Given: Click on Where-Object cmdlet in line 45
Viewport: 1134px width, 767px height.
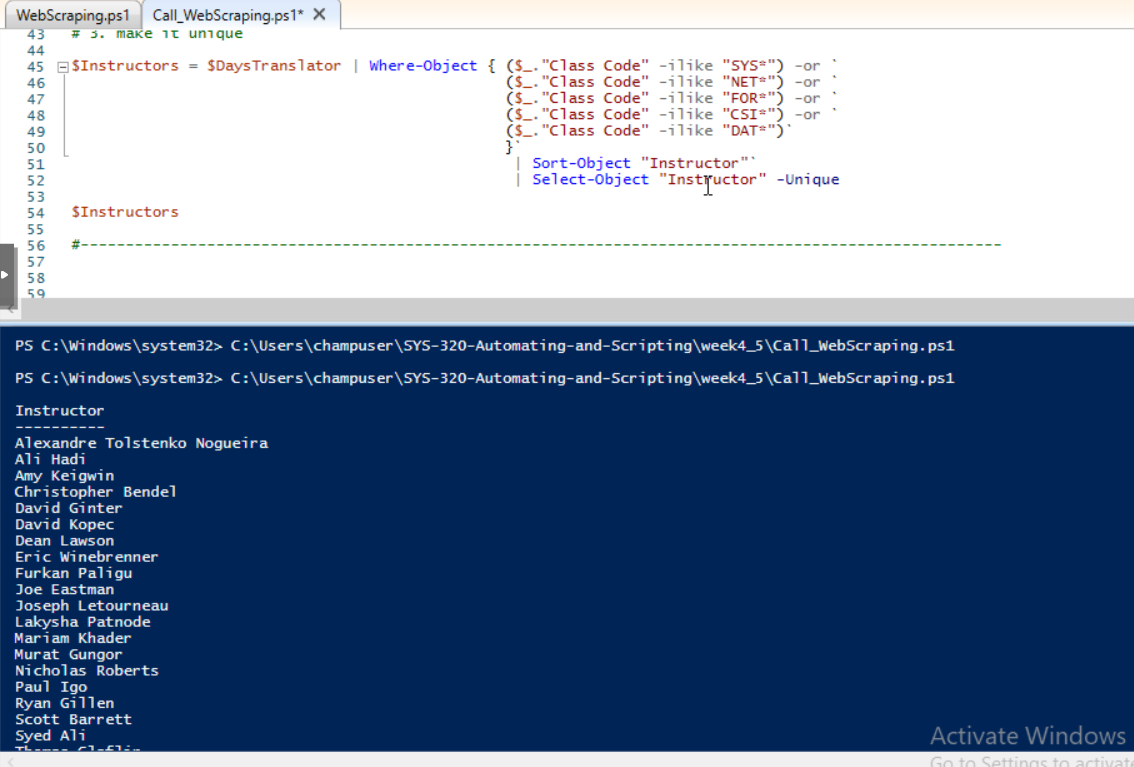Looking at the screenshot, I should click(x=423, y=66).
